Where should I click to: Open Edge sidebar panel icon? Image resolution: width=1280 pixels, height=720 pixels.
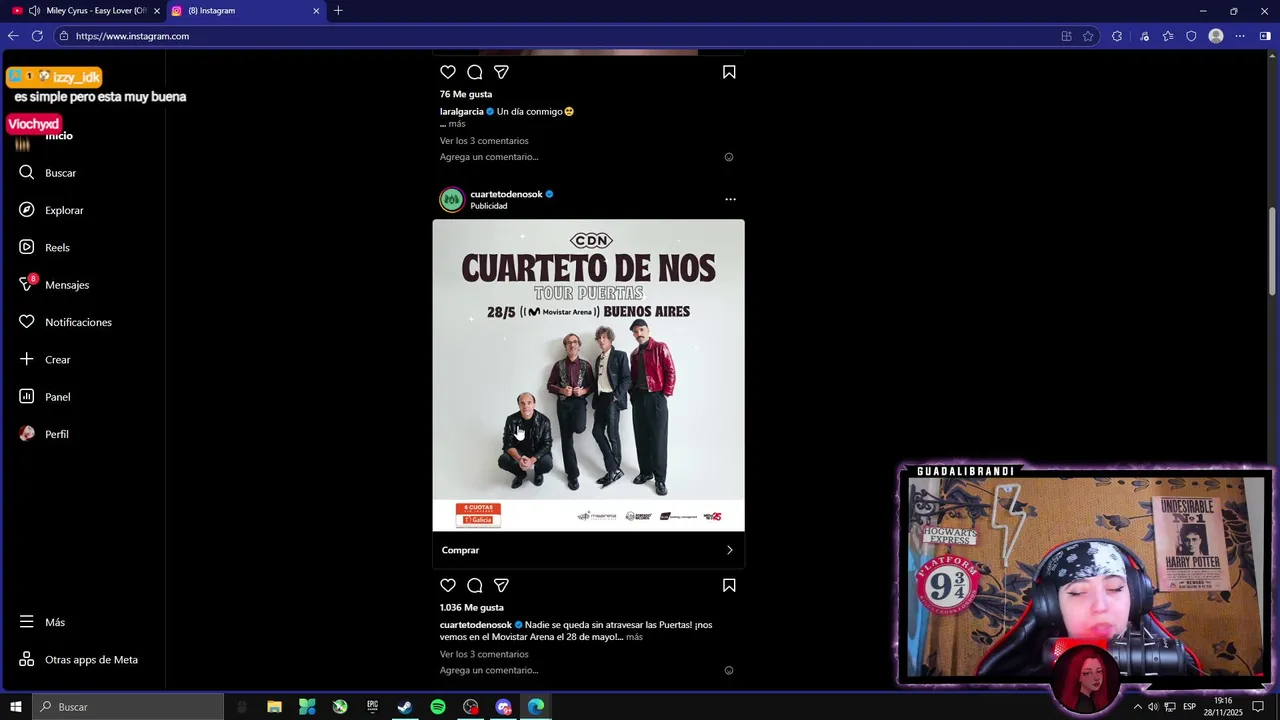click(1265, 36)
